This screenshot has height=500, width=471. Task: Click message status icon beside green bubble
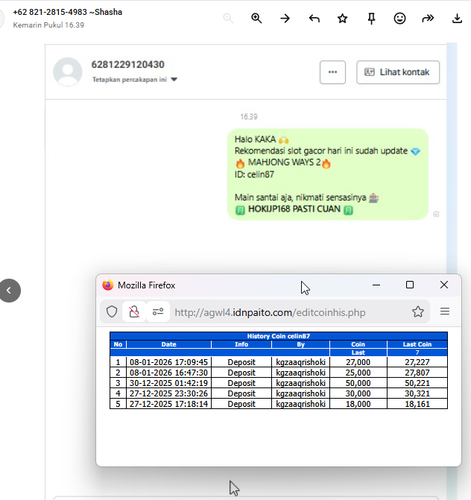click(436, 214)
